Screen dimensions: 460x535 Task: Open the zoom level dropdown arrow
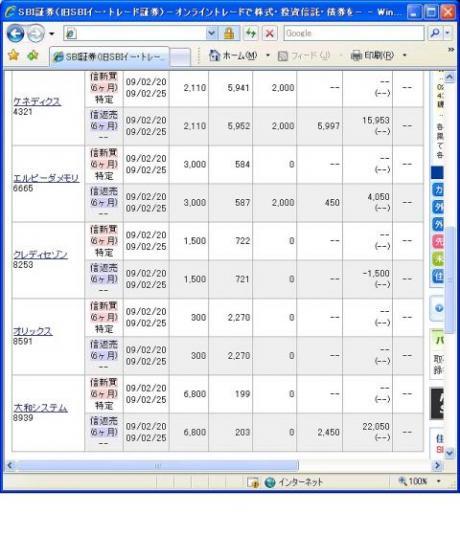point(439,481)
